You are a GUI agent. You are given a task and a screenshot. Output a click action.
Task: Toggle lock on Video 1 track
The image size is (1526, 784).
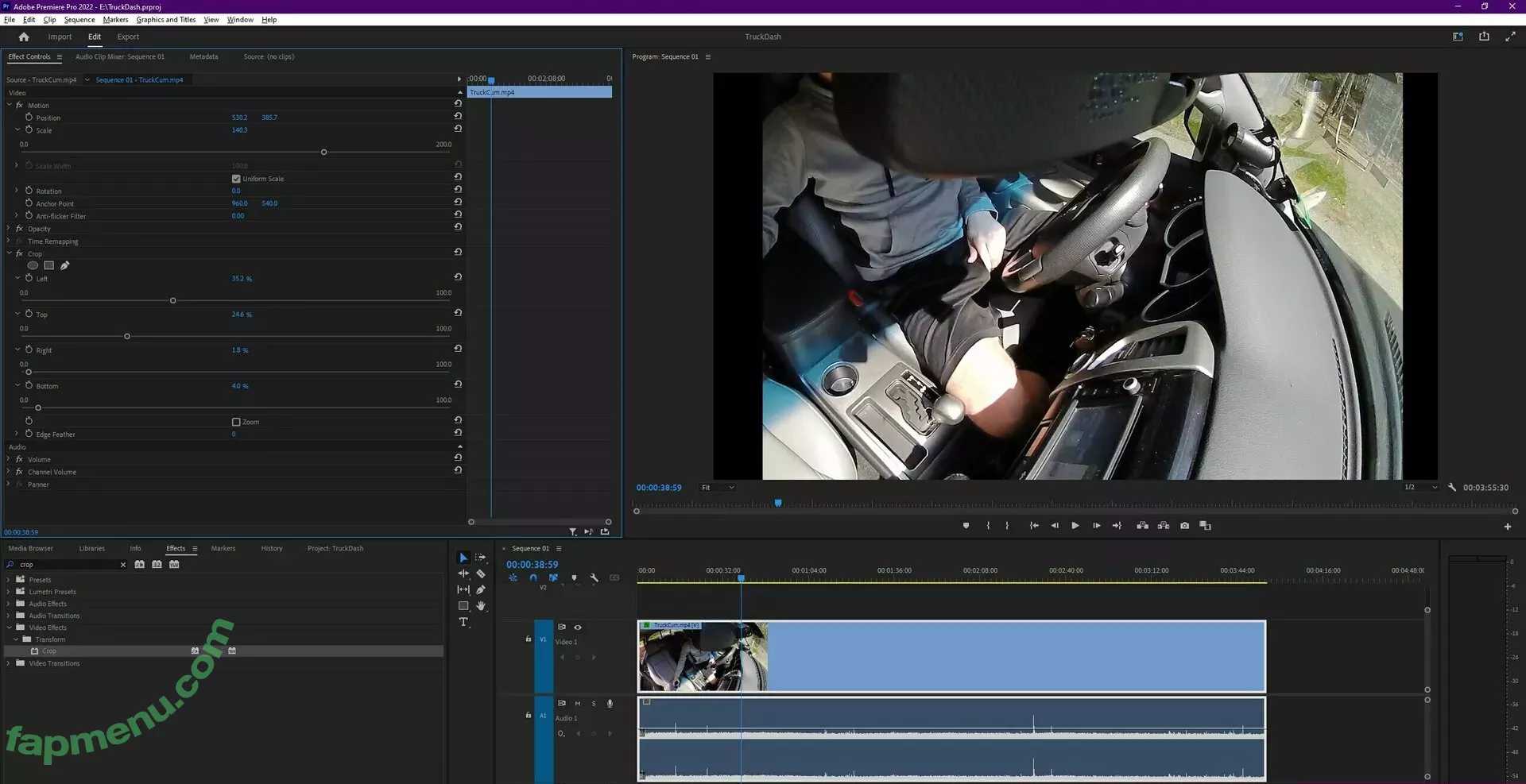coord(529,639)
